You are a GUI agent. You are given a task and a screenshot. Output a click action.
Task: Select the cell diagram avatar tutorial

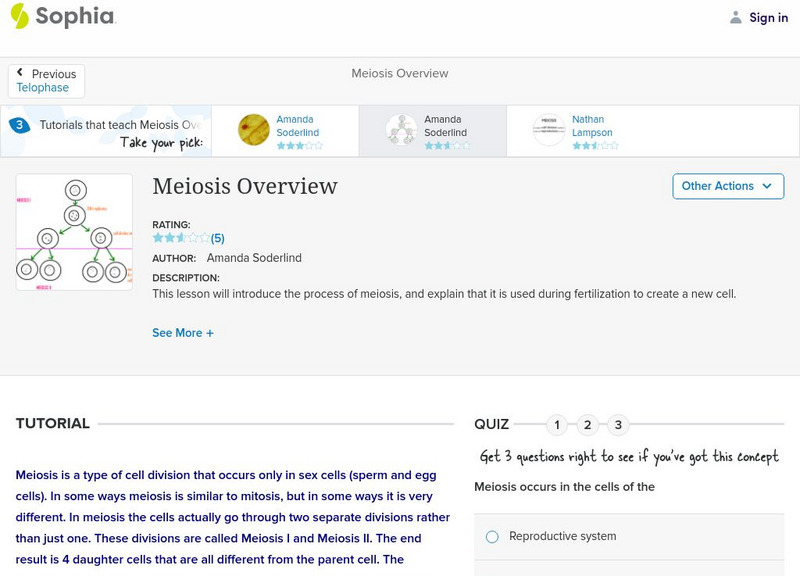[402, 130]
